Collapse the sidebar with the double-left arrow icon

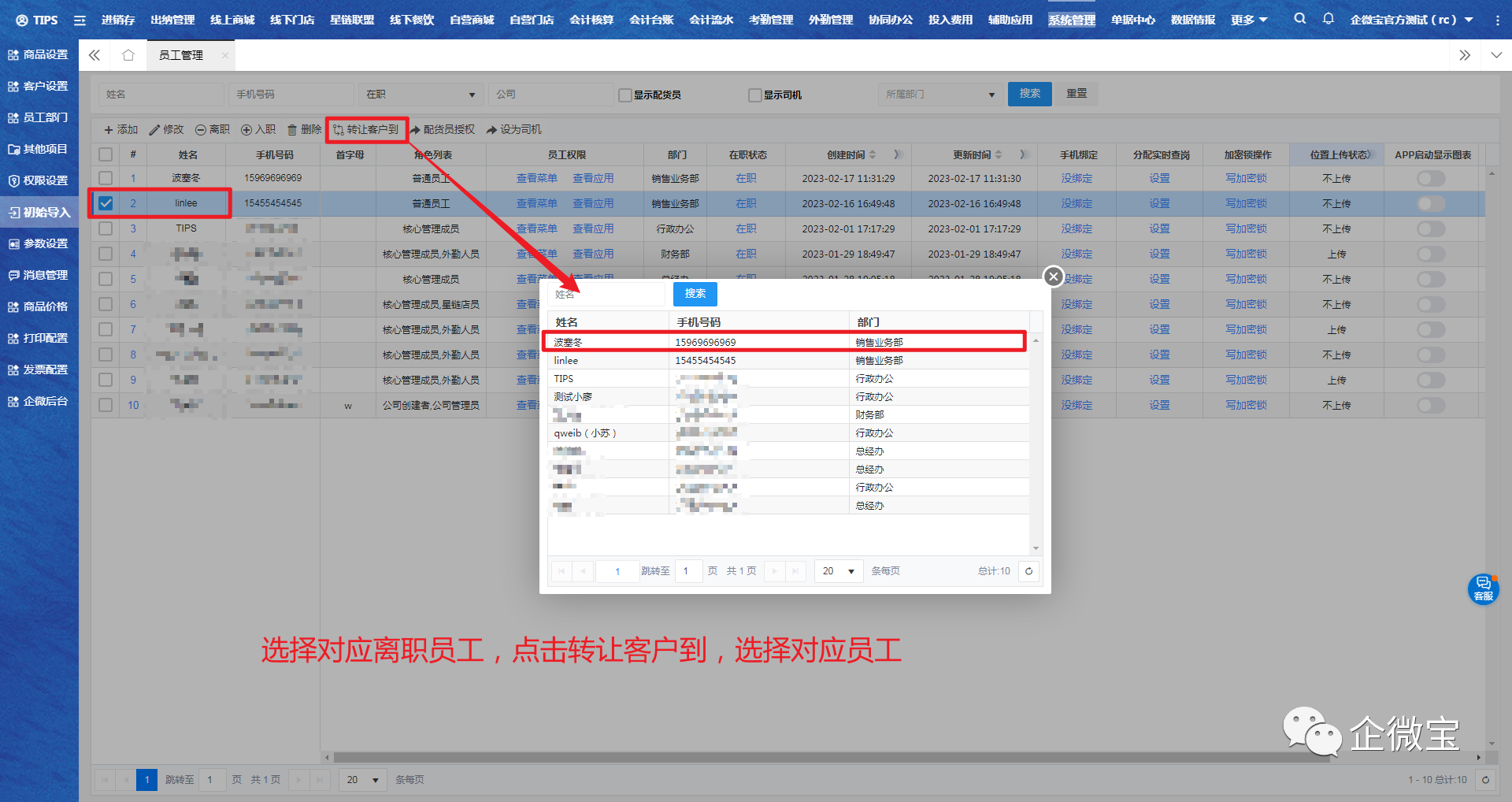pyautogui.click(x=94, y=55)
